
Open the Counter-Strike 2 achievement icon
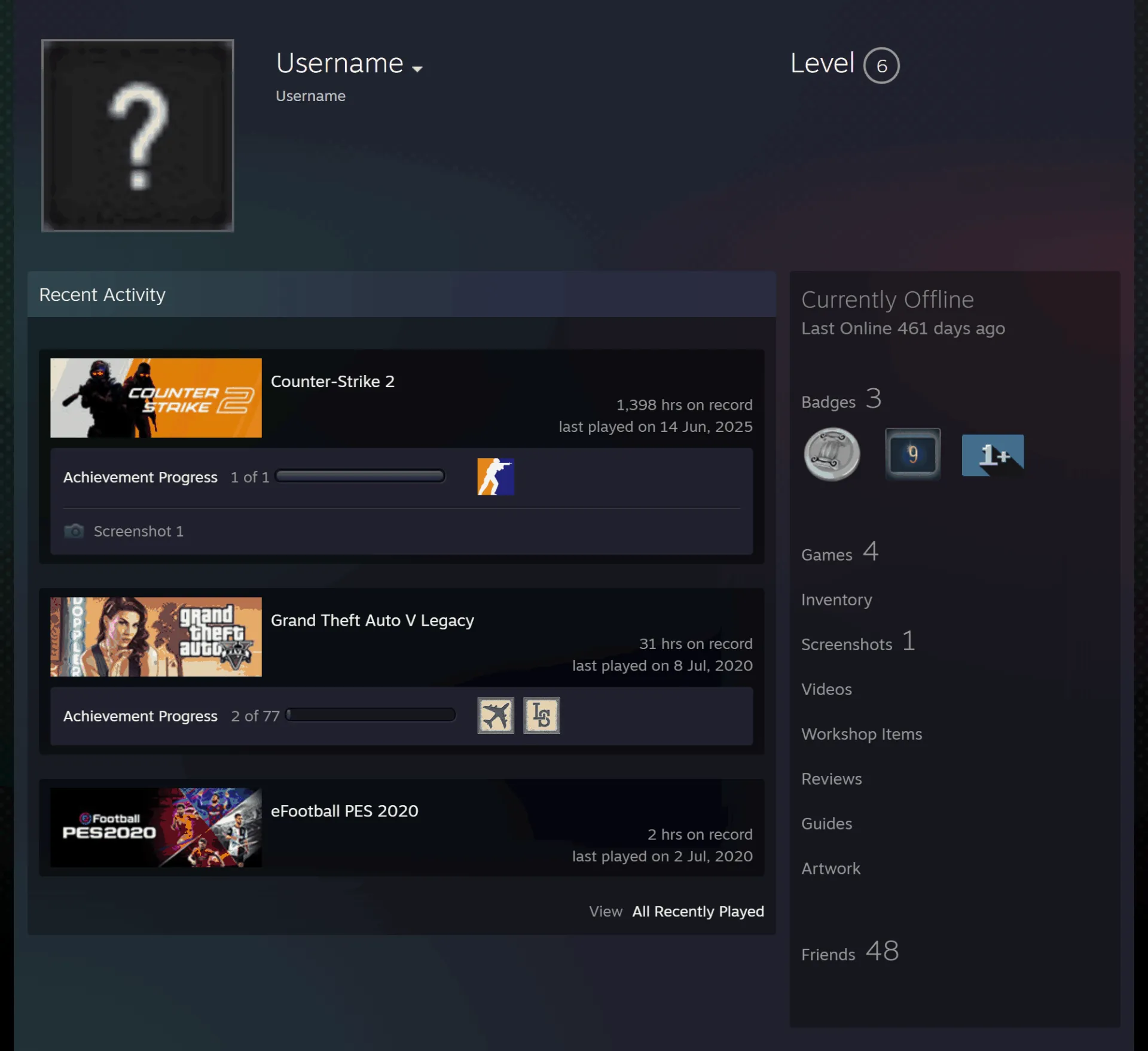click(495, 477)
